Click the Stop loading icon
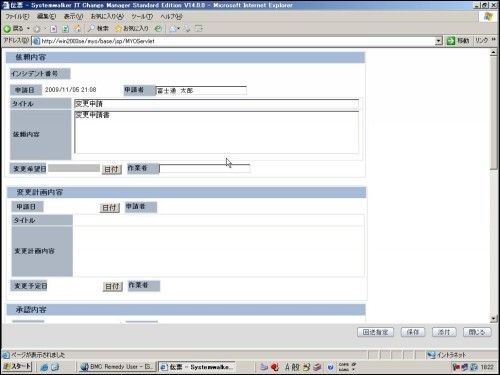Image resolution: width=500 pixels, height=375 pixels. click(x=53, y=29)
